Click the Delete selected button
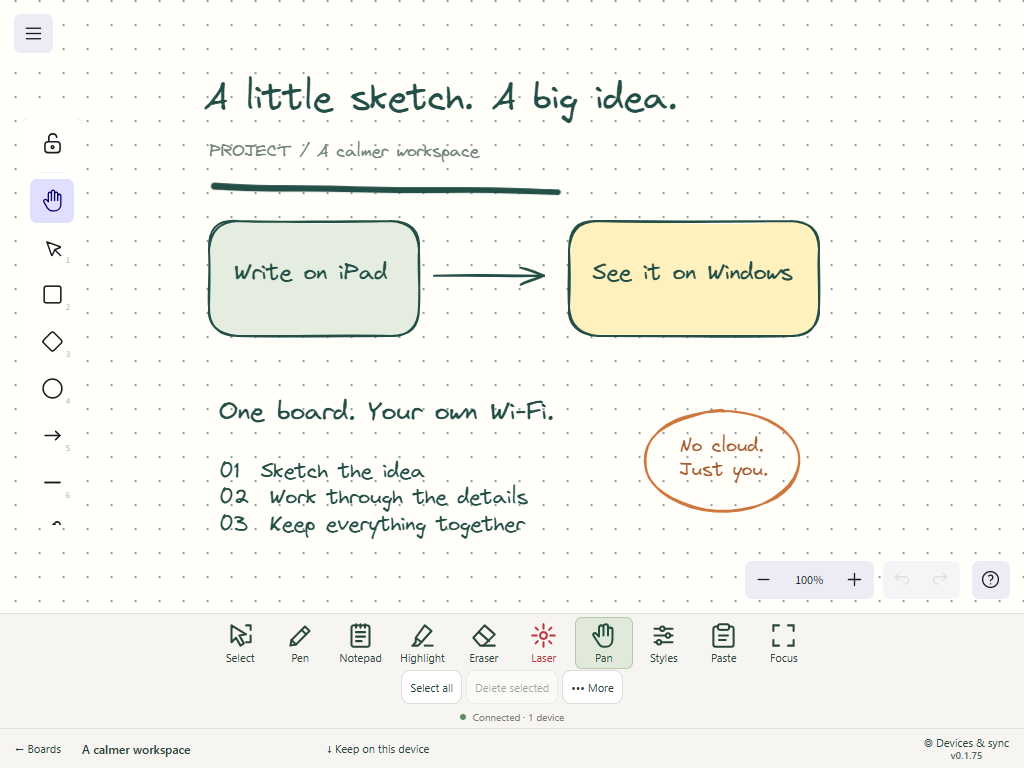The height and width of the screenshot is (768, 1024). [x=512, y=688]
